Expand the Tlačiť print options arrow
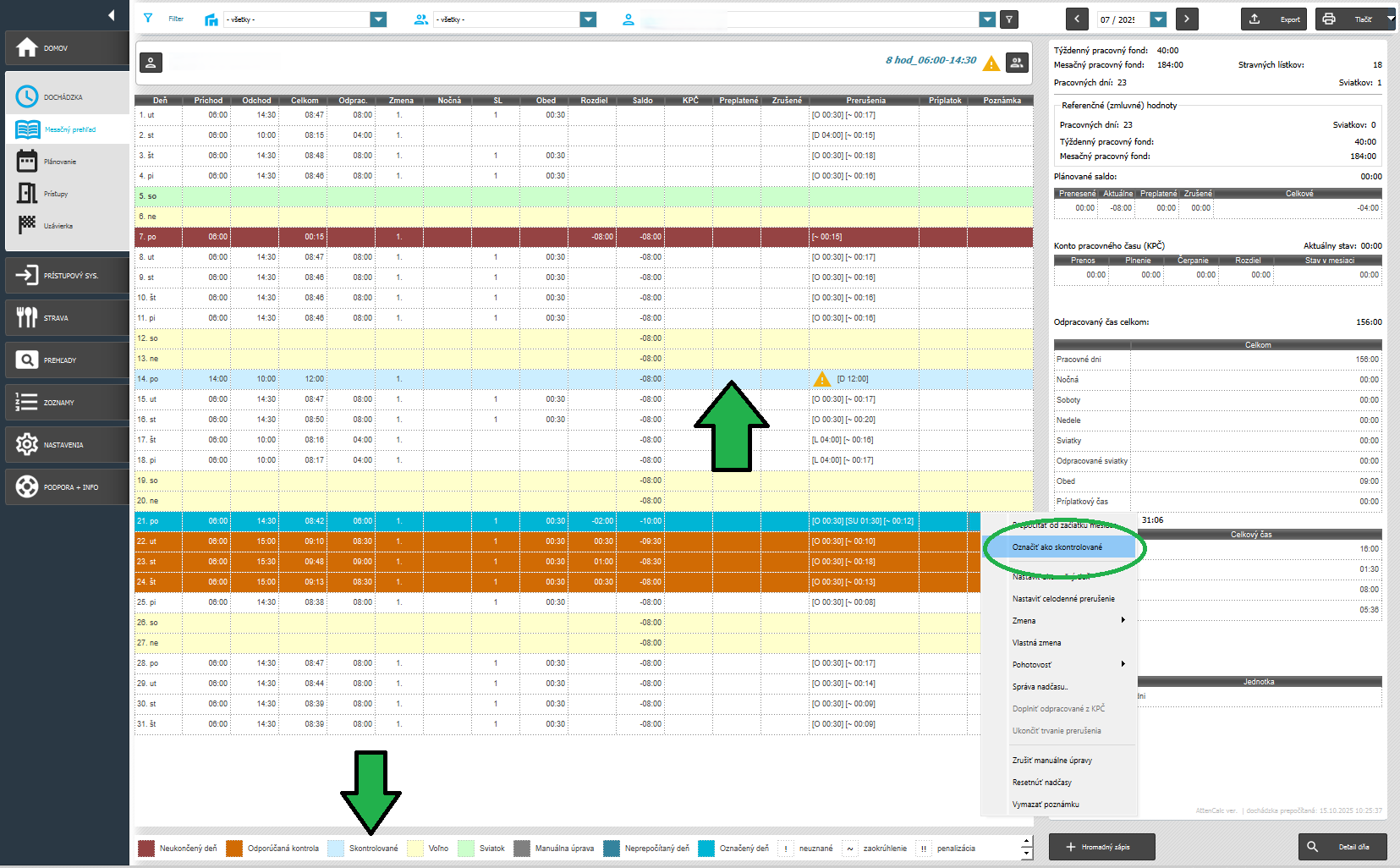The height and width of the screenshot is (868, 1400). click(1390, 19)
